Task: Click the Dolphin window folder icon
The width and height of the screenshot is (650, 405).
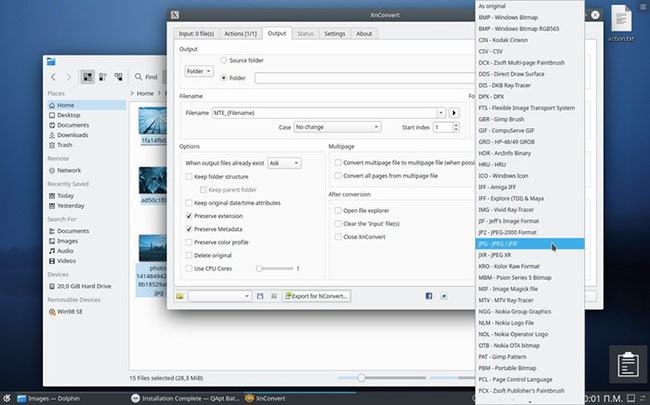Action: (51, 61)
